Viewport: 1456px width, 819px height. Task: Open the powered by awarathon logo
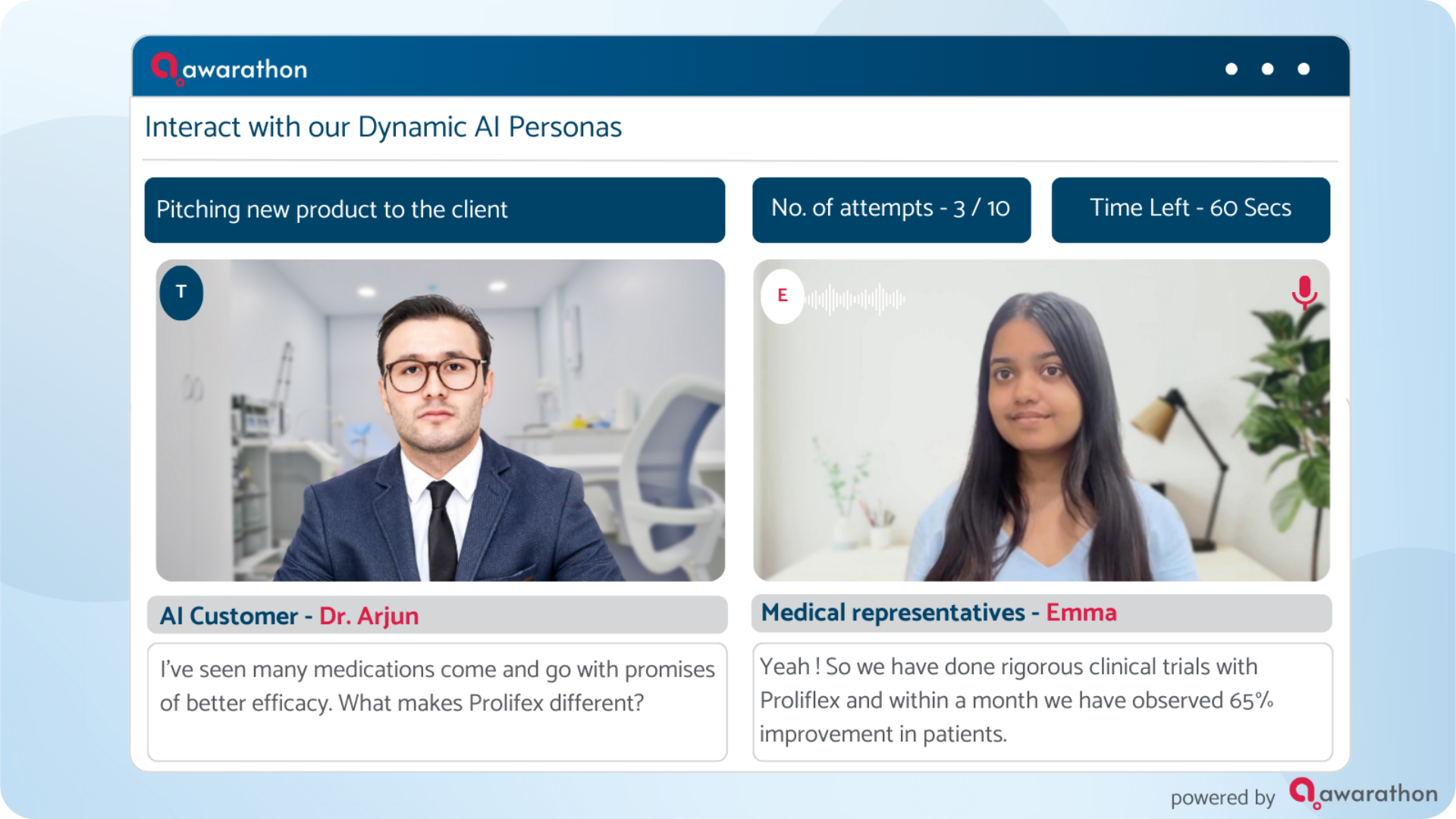1363,793
